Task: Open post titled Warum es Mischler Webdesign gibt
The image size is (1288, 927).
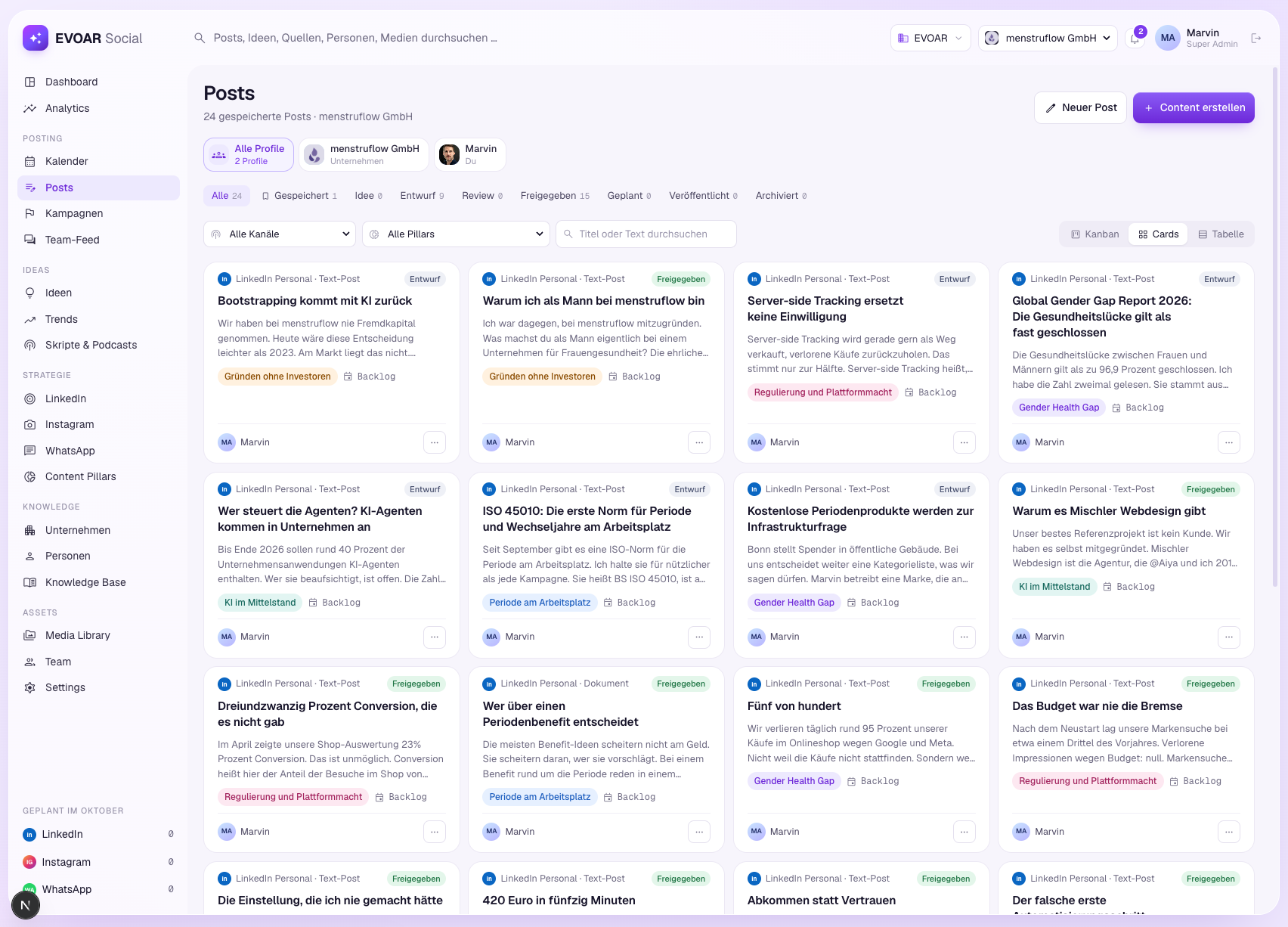Action: click(x=1109, y=511)
